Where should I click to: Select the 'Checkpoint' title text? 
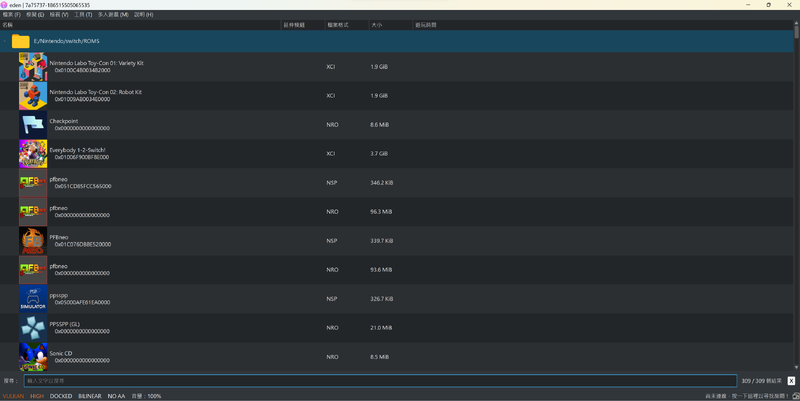click(64, 121)
